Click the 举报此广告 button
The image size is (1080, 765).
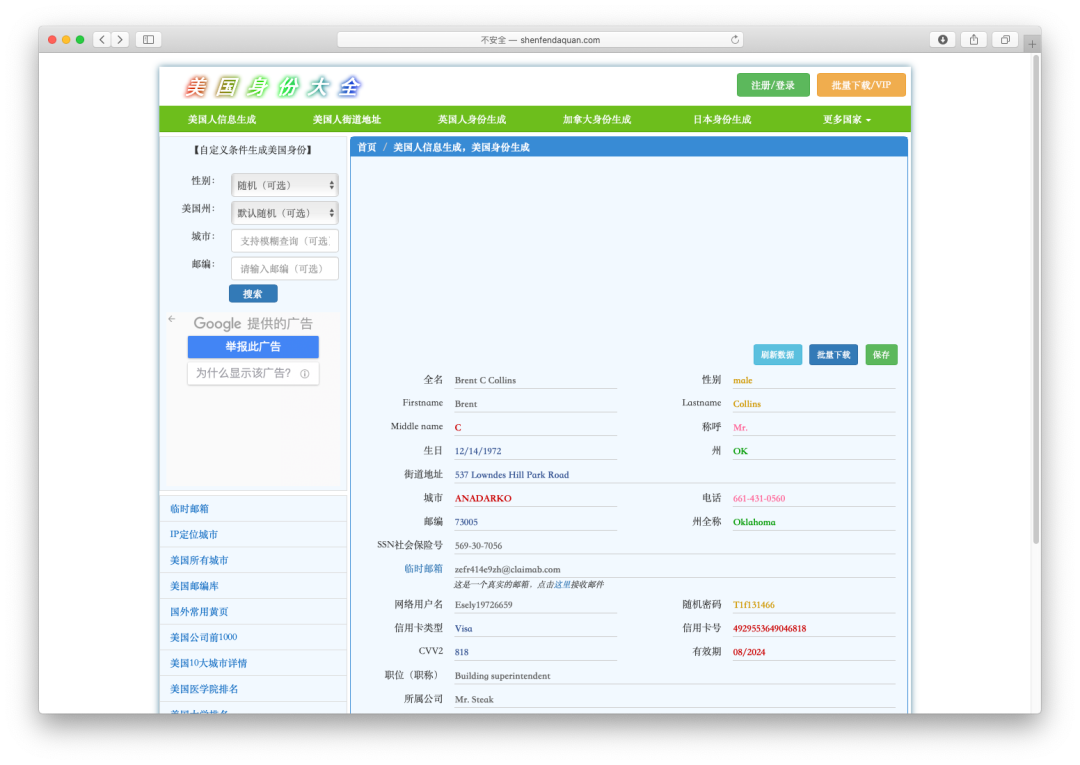pos(253,347)
